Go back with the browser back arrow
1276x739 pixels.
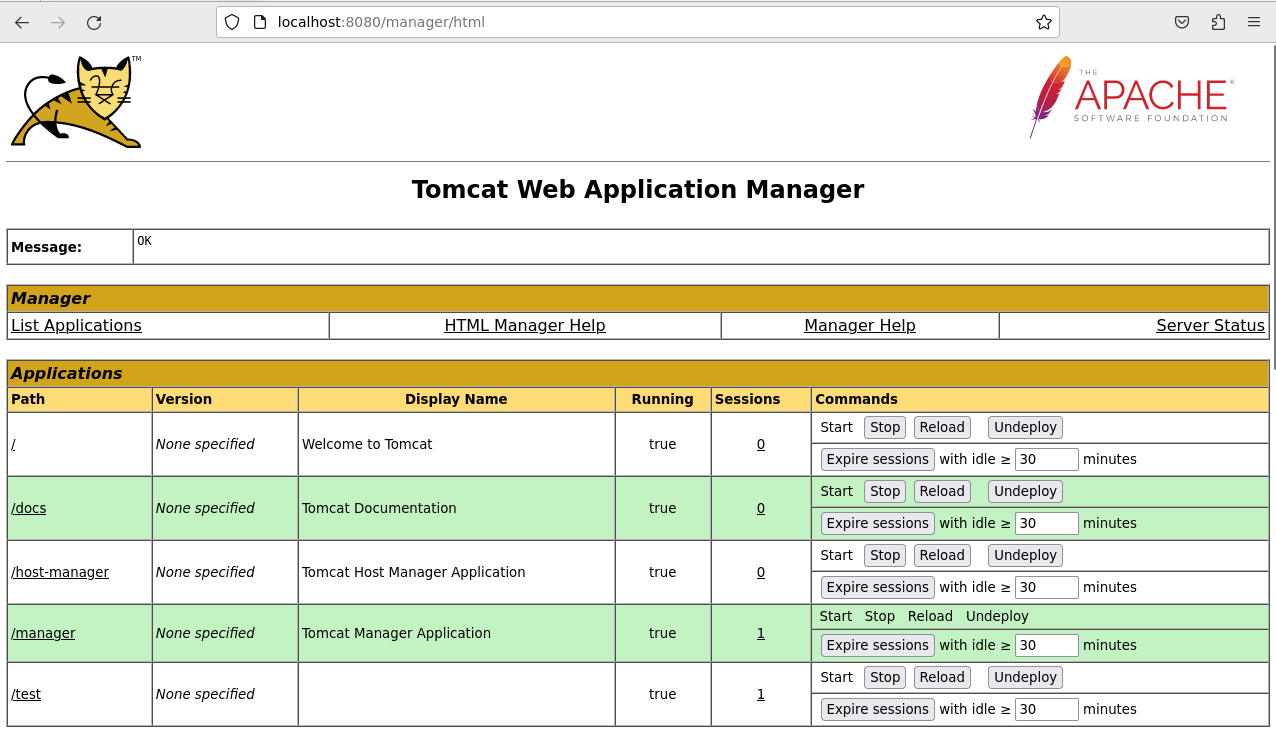[22, 22]
